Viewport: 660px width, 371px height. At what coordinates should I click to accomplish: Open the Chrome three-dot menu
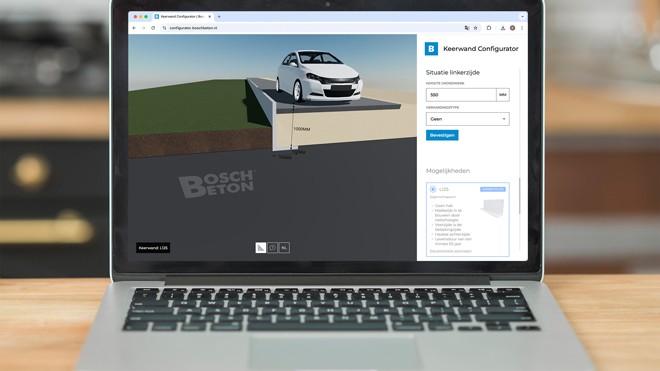pos(522,28)
